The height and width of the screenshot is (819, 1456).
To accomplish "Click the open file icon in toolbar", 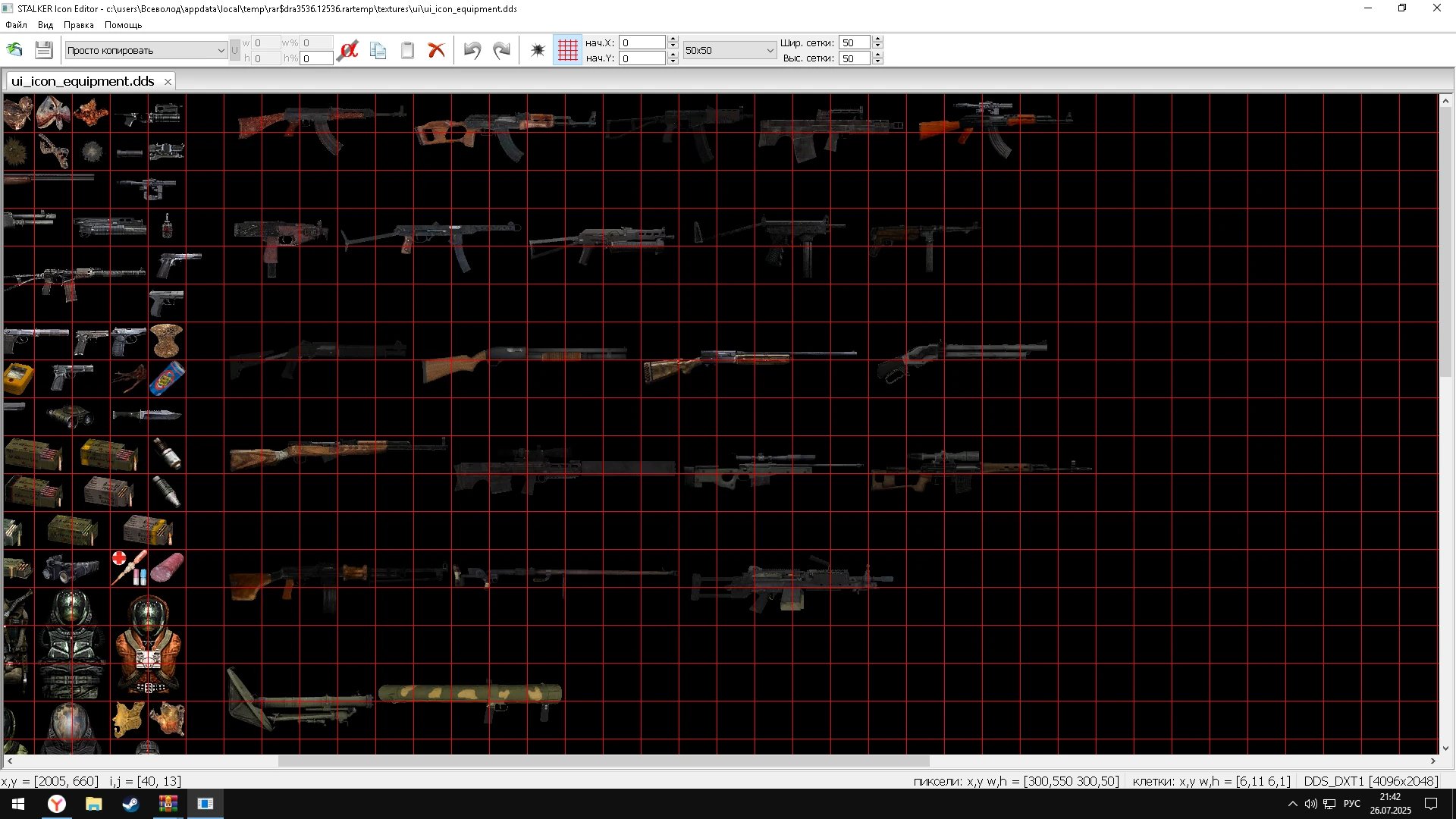I will pos(14,50).
